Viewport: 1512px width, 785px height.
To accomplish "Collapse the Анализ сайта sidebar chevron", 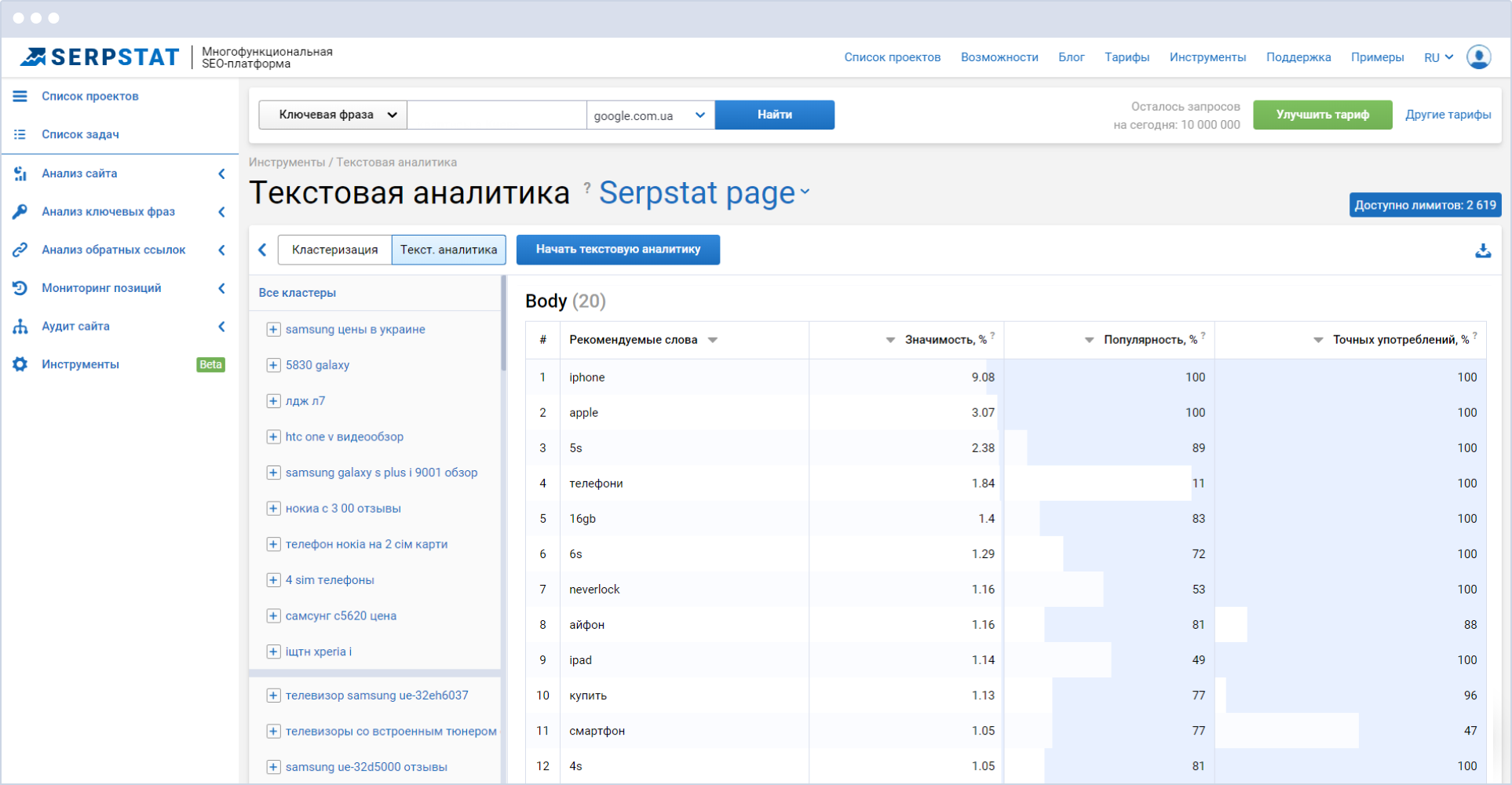I will pos(221,173).
